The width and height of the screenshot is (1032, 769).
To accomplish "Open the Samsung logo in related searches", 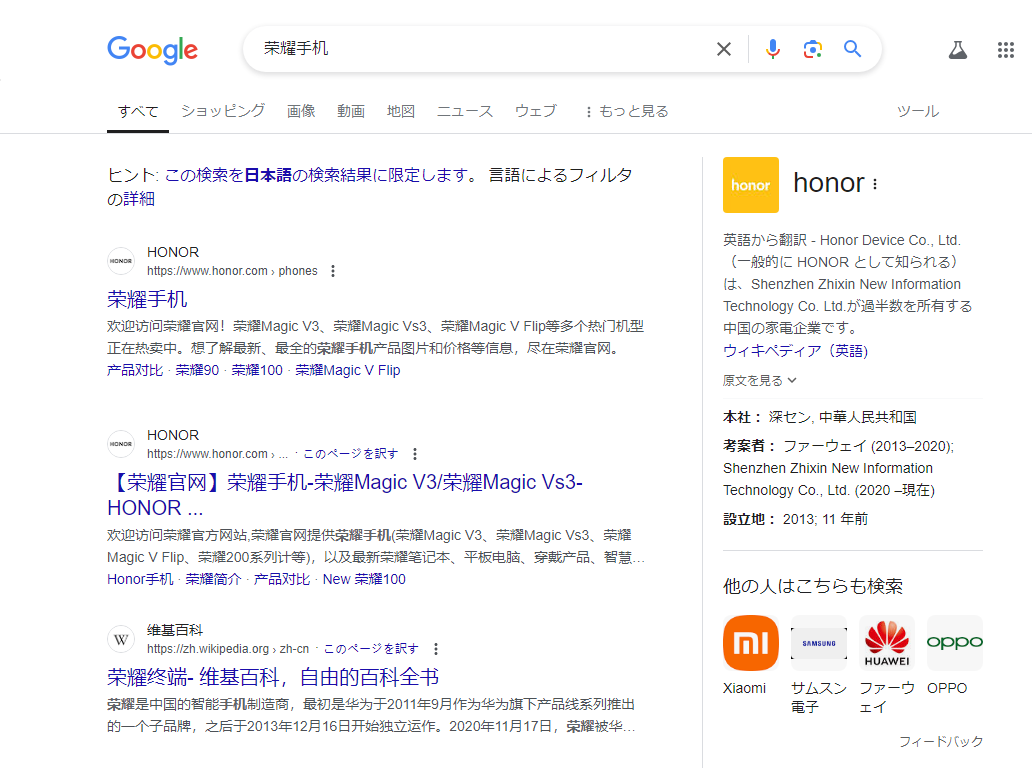I will [819, 643].
